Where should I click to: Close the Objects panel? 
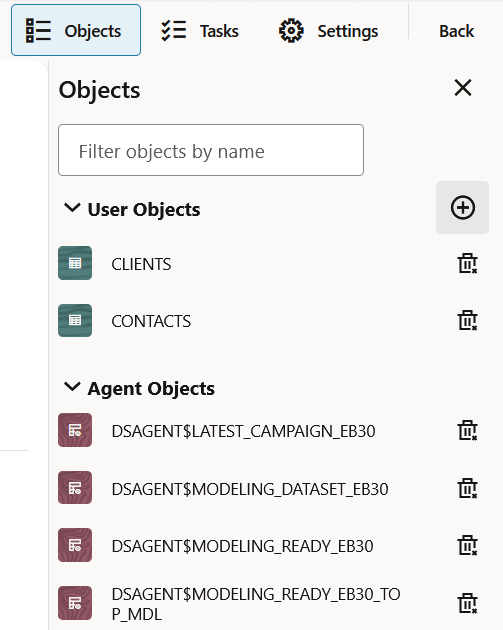click(463, 88)
